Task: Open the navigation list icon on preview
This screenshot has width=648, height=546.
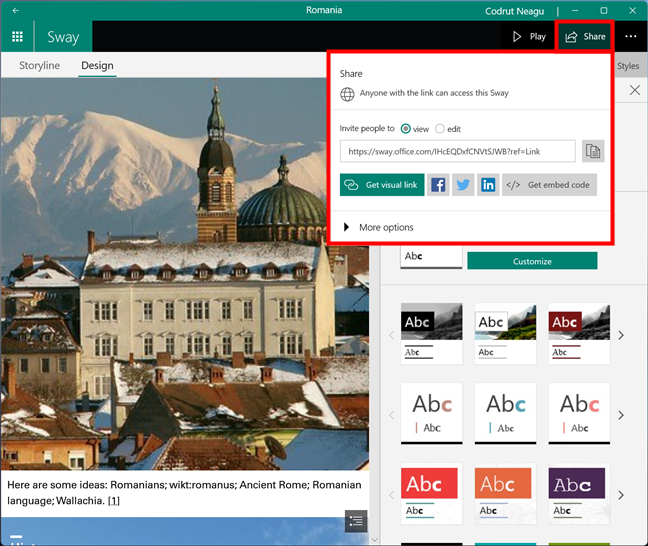Action: coord(357,520)
